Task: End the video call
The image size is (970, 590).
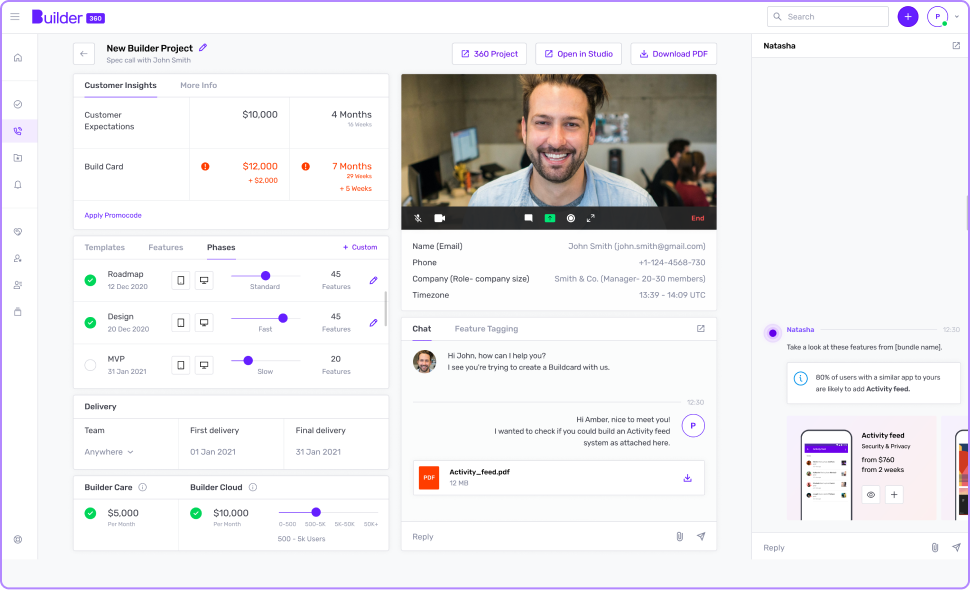Action: pos(698,218)
